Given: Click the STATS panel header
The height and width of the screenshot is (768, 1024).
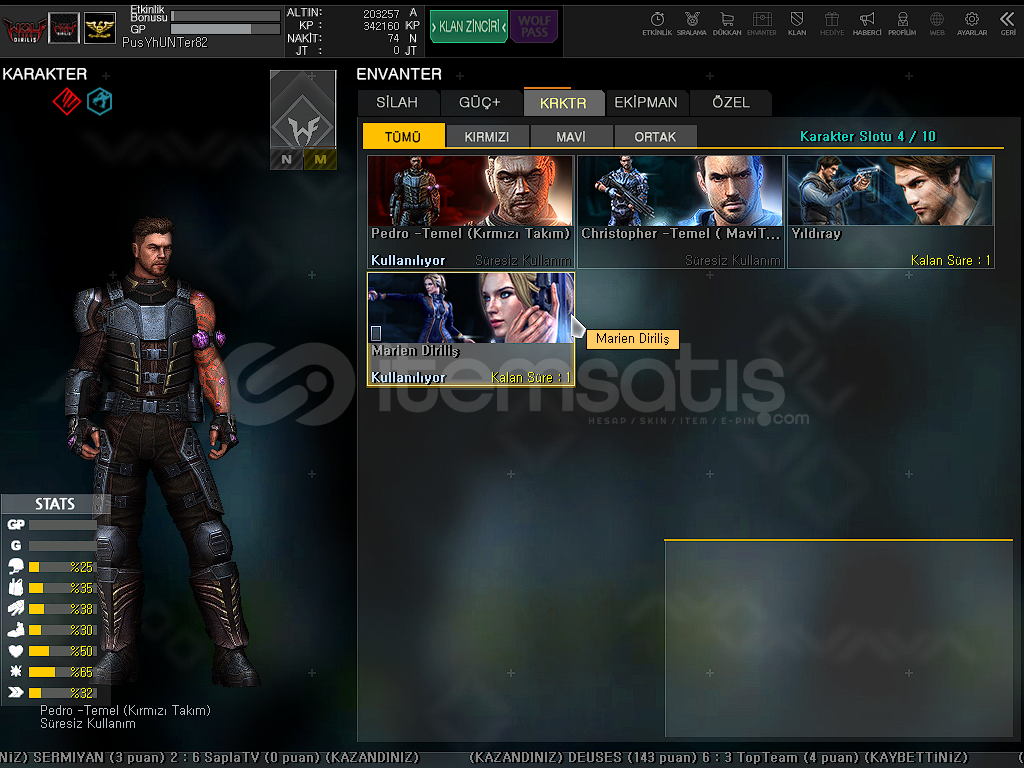Looking at the screenshot, I should tap(55, 504).
